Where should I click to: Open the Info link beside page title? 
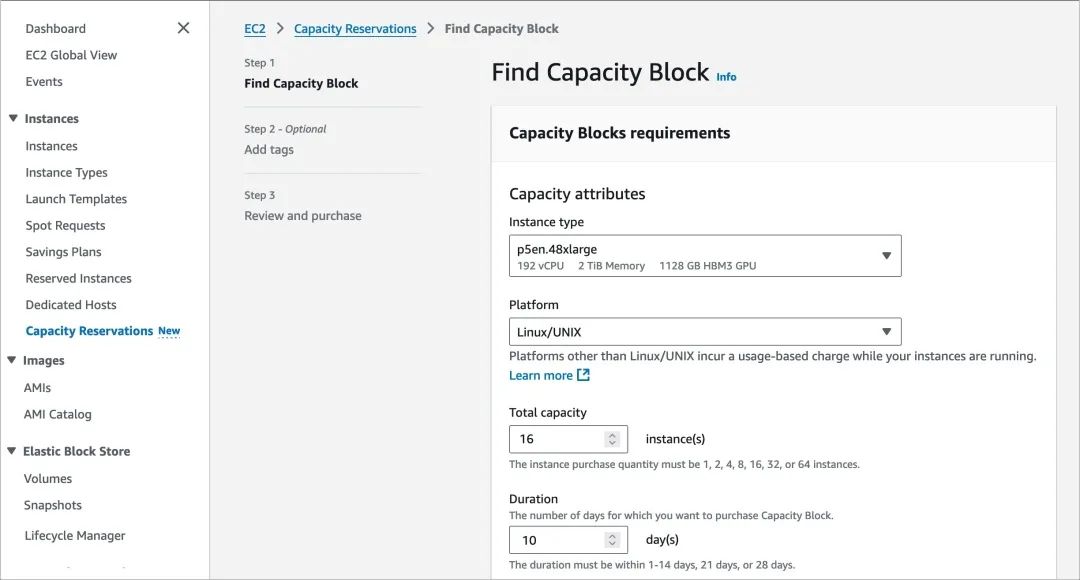coord(726,77)
